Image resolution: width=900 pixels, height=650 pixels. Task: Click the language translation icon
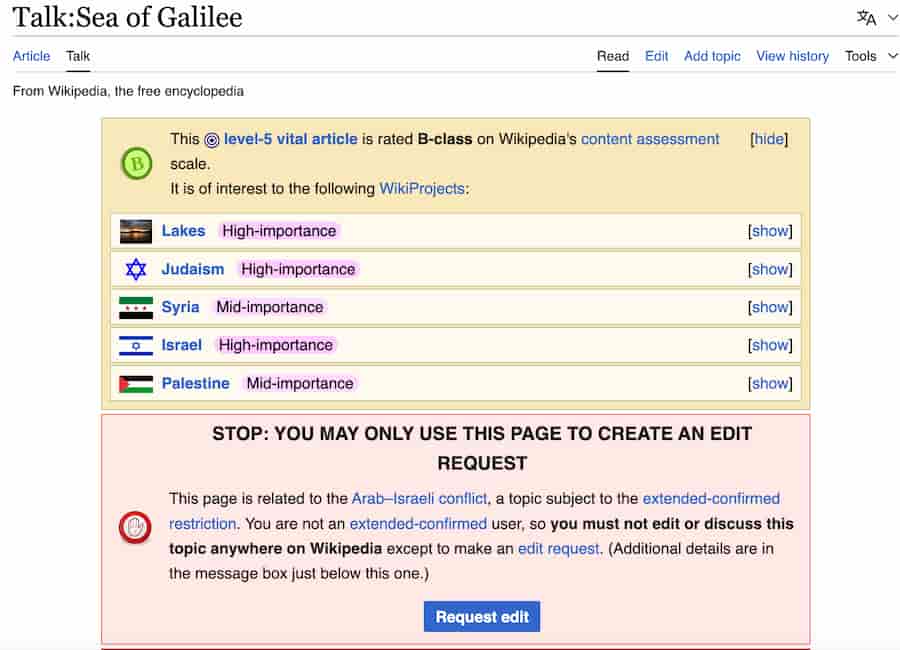pos(866,18)
